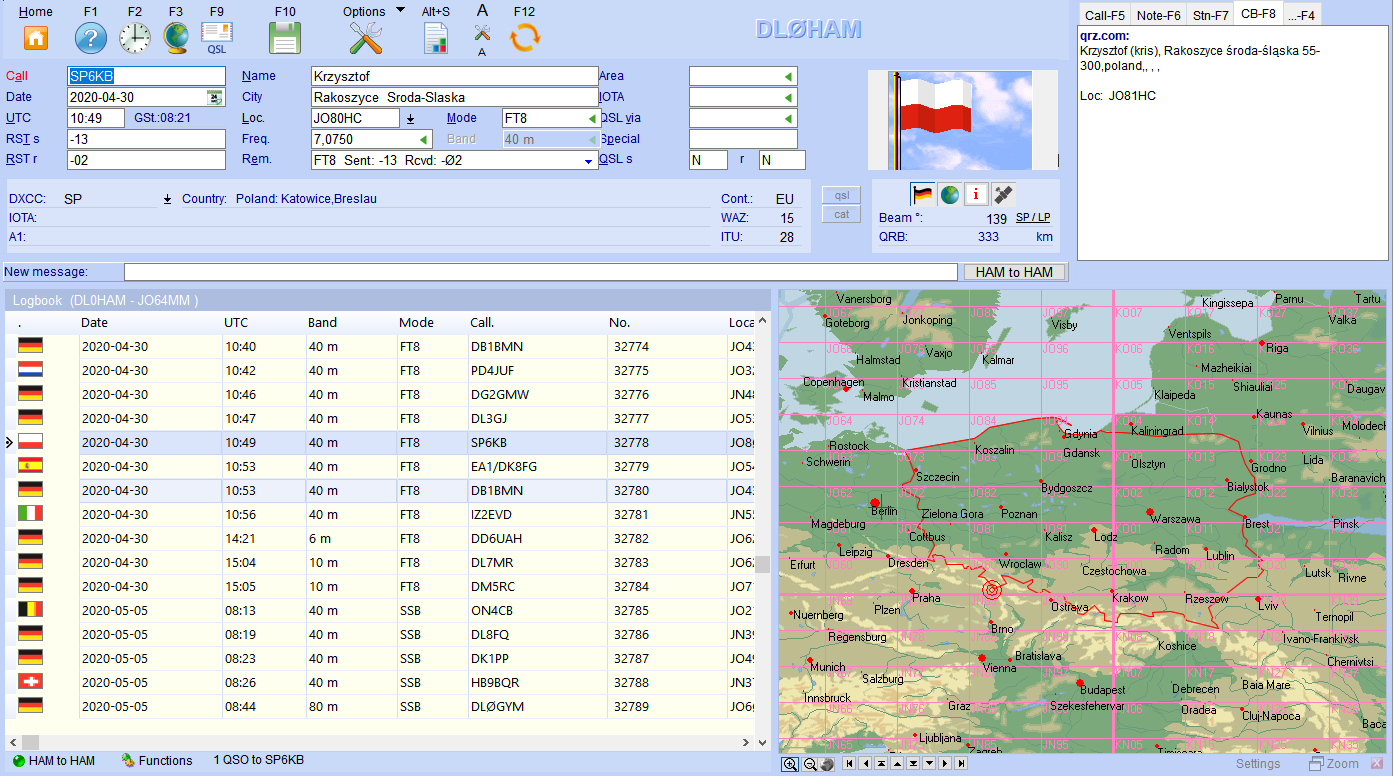1393x776 pixels.
Task: Switch to the Note-F6 tab
Action: pyautogui.click(x=1158, y=15)
